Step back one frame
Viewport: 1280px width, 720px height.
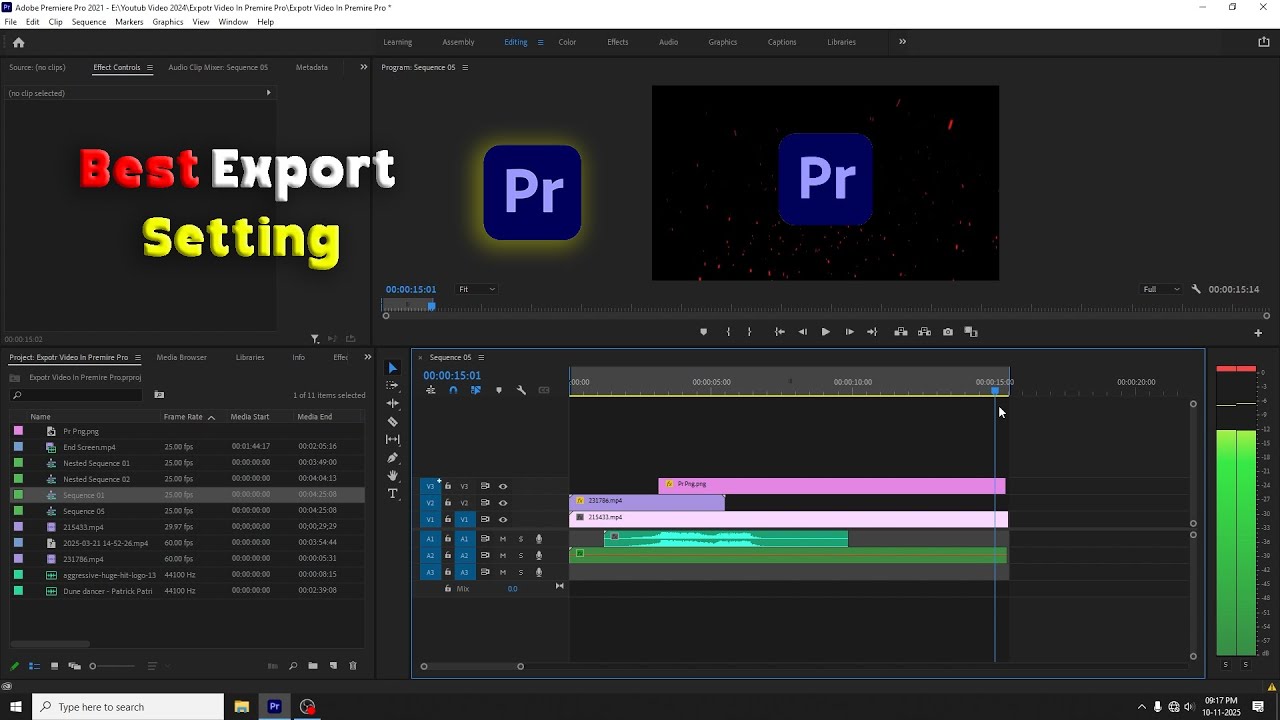coord(802,332)
